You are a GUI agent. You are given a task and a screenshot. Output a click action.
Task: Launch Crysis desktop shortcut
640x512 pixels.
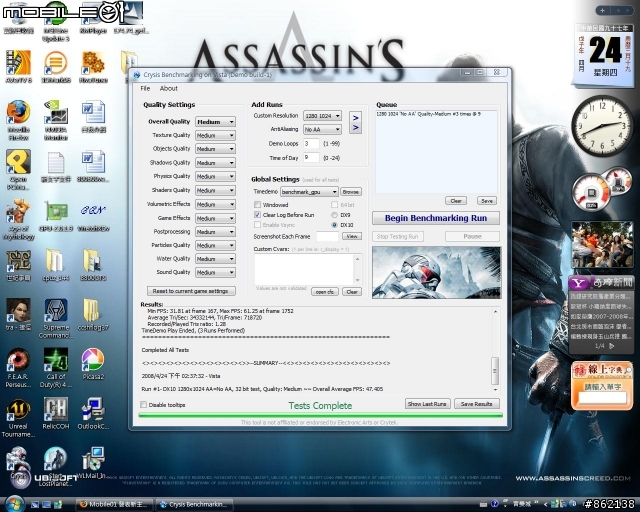click(x=18, y=461)
